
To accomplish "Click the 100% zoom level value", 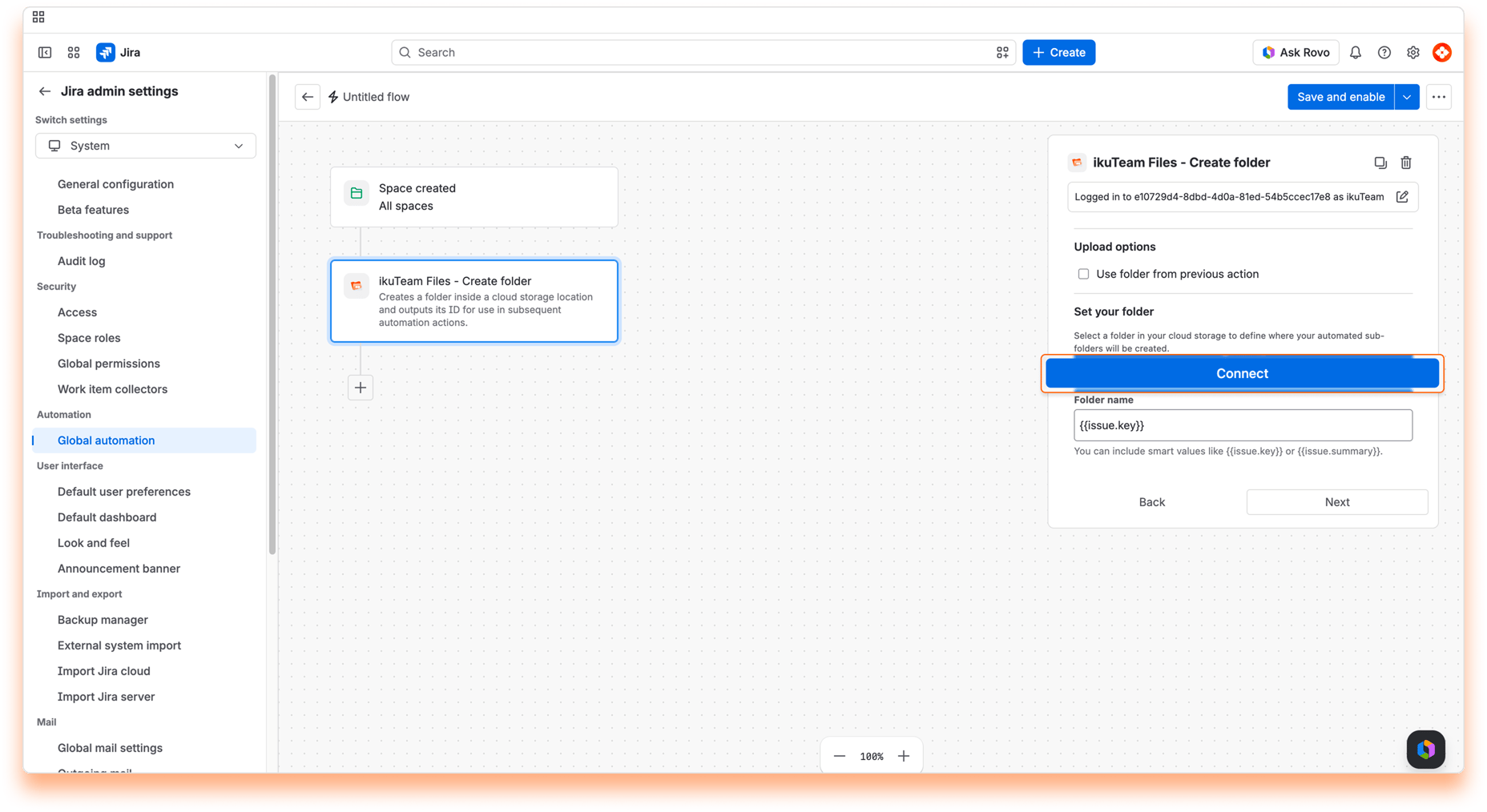I will [x=872, y=756].
